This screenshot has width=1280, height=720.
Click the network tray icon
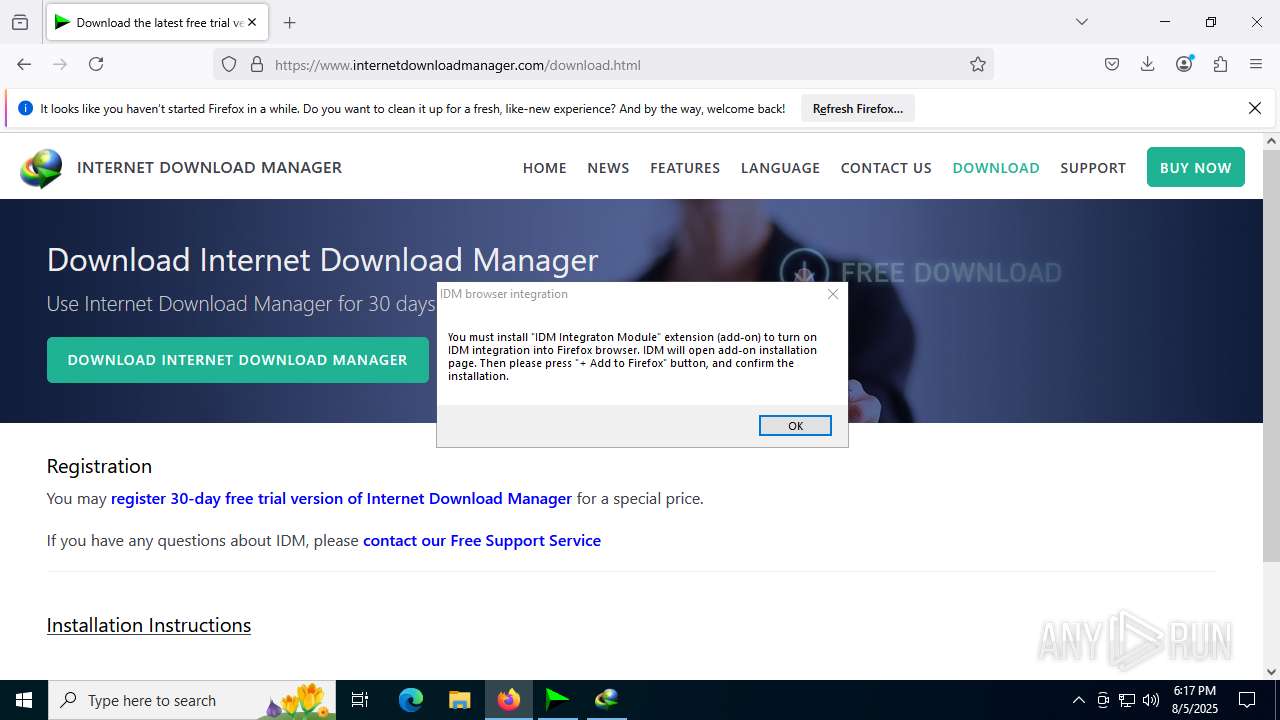1127,700
